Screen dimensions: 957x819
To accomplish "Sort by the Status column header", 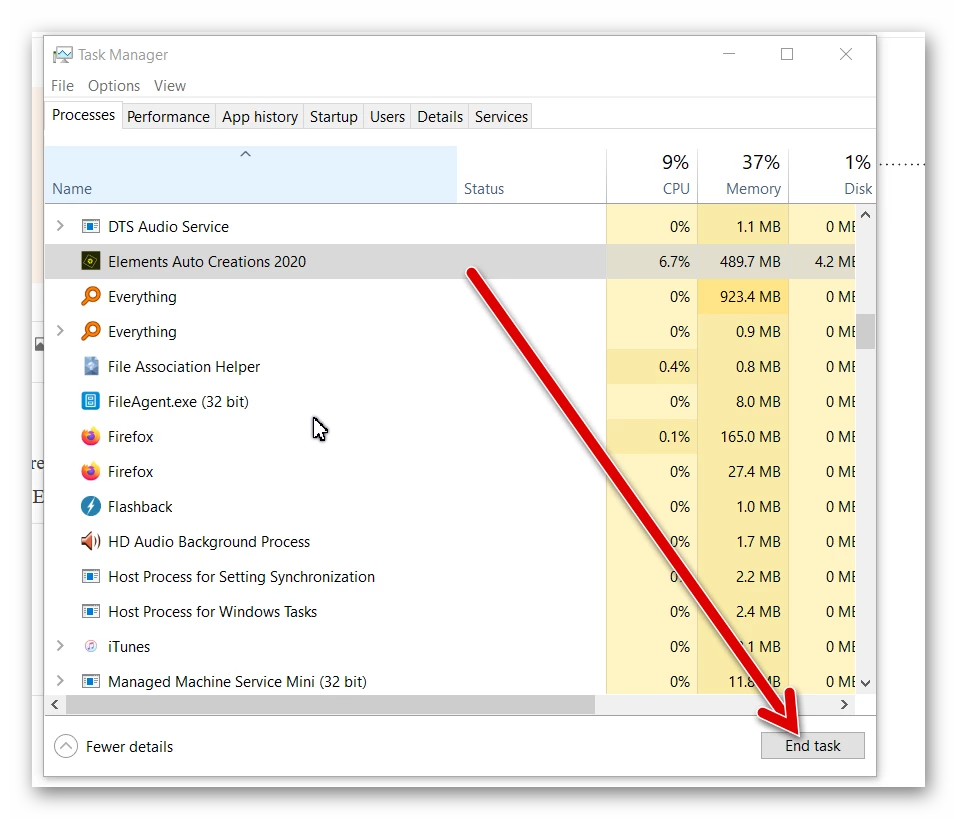I will 531,175.
